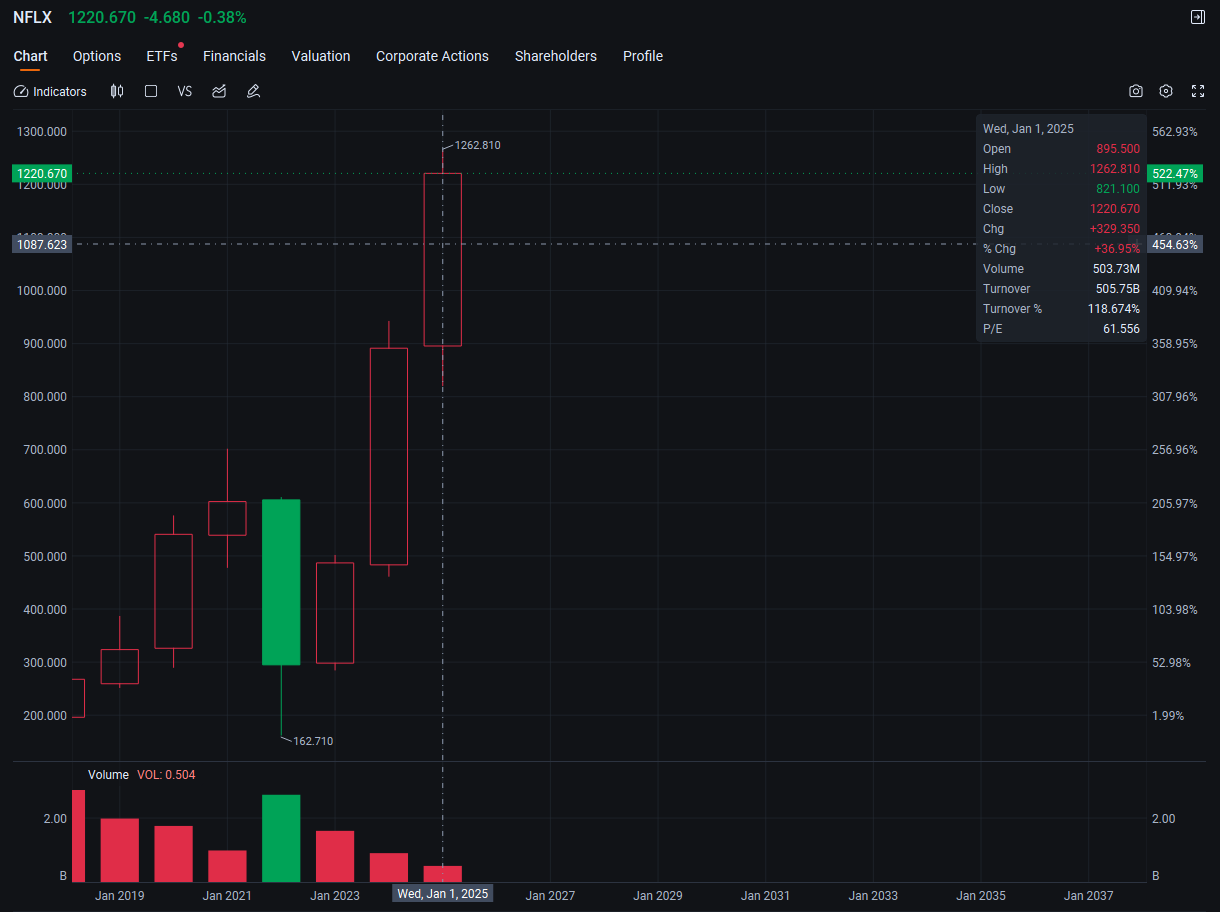Viewport: 1220px width, 912px height.
Task: Open the ETFs tab
Action: pos(162,56)
